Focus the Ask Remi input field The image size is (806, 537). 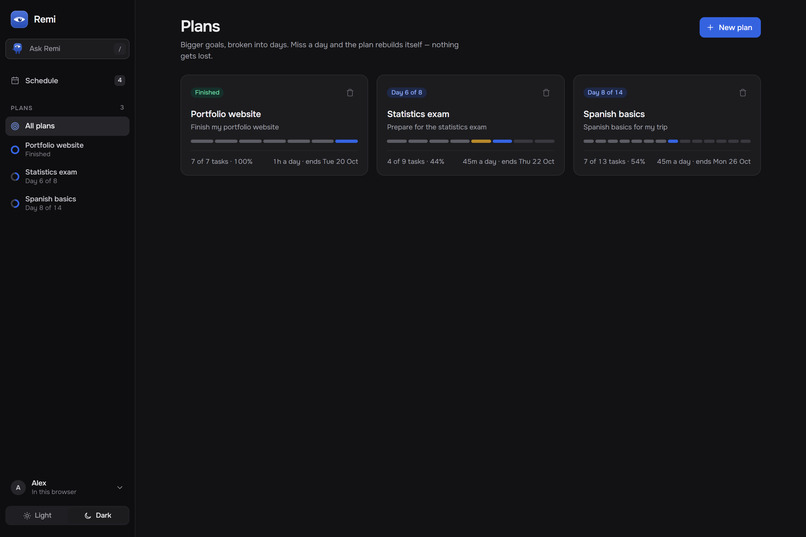(x=67, y=49)
